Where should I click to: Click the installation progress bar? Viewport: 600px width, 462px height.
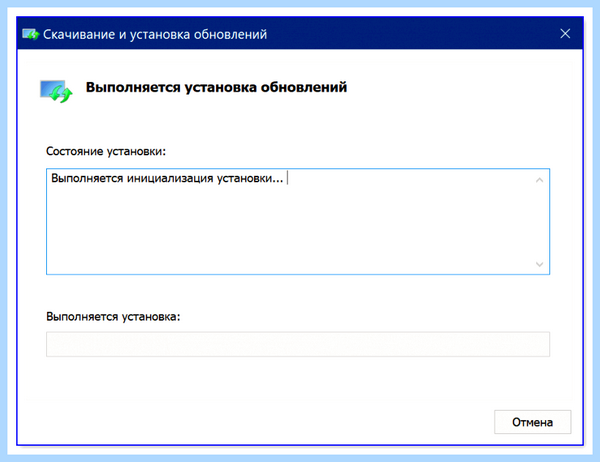pos(298,344)
